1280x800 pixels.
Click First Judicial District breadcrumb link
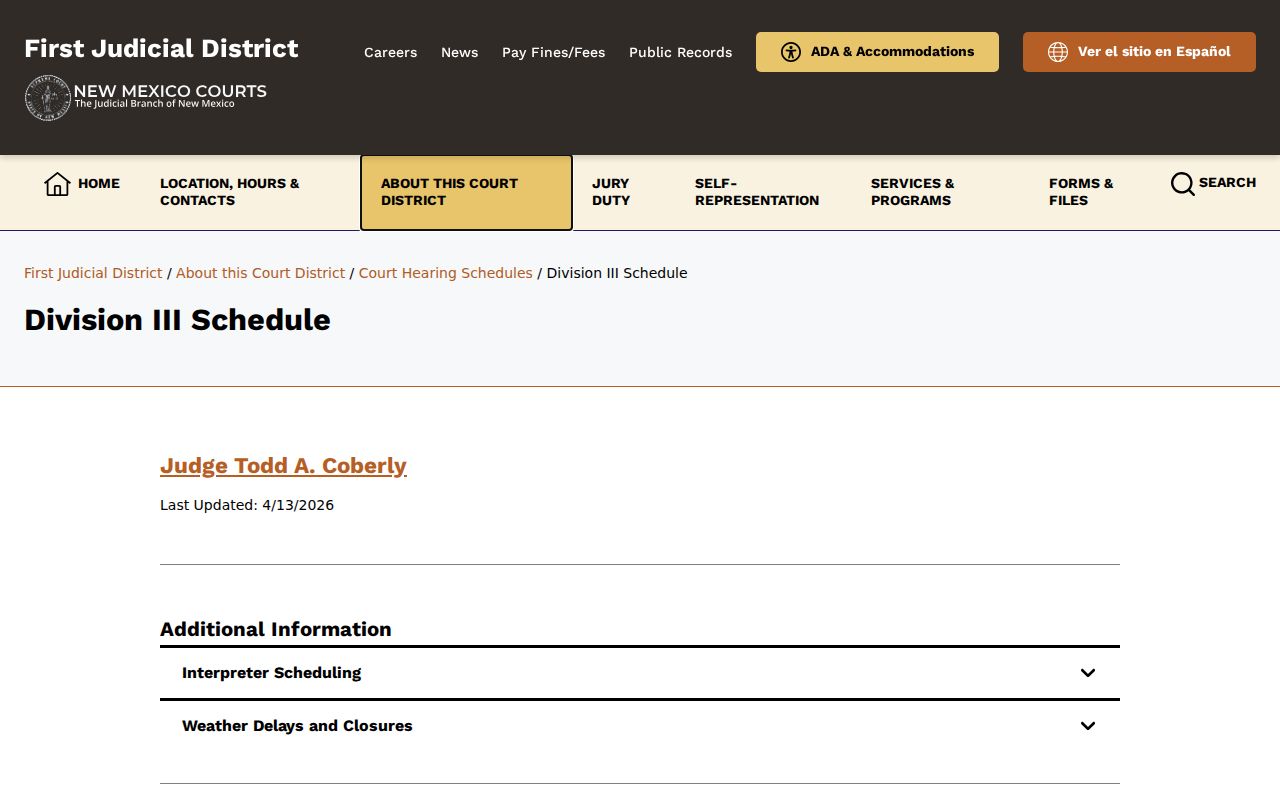tap(93, 273)
